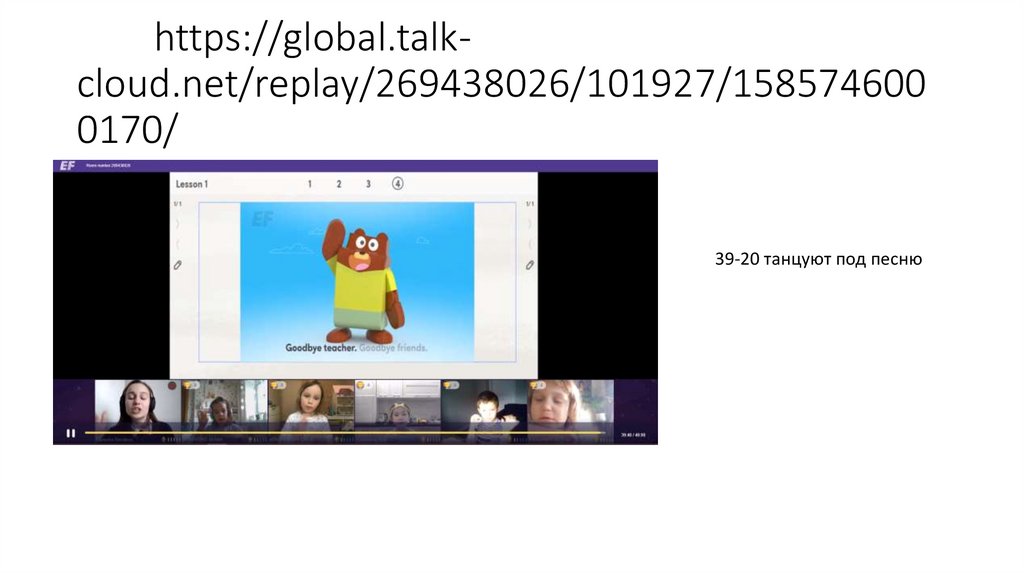This screenshot has height=574, width=1024.
Task: Seek along the yellow replay progress bar
Action: pyautogui.click(x=344, y=432)
